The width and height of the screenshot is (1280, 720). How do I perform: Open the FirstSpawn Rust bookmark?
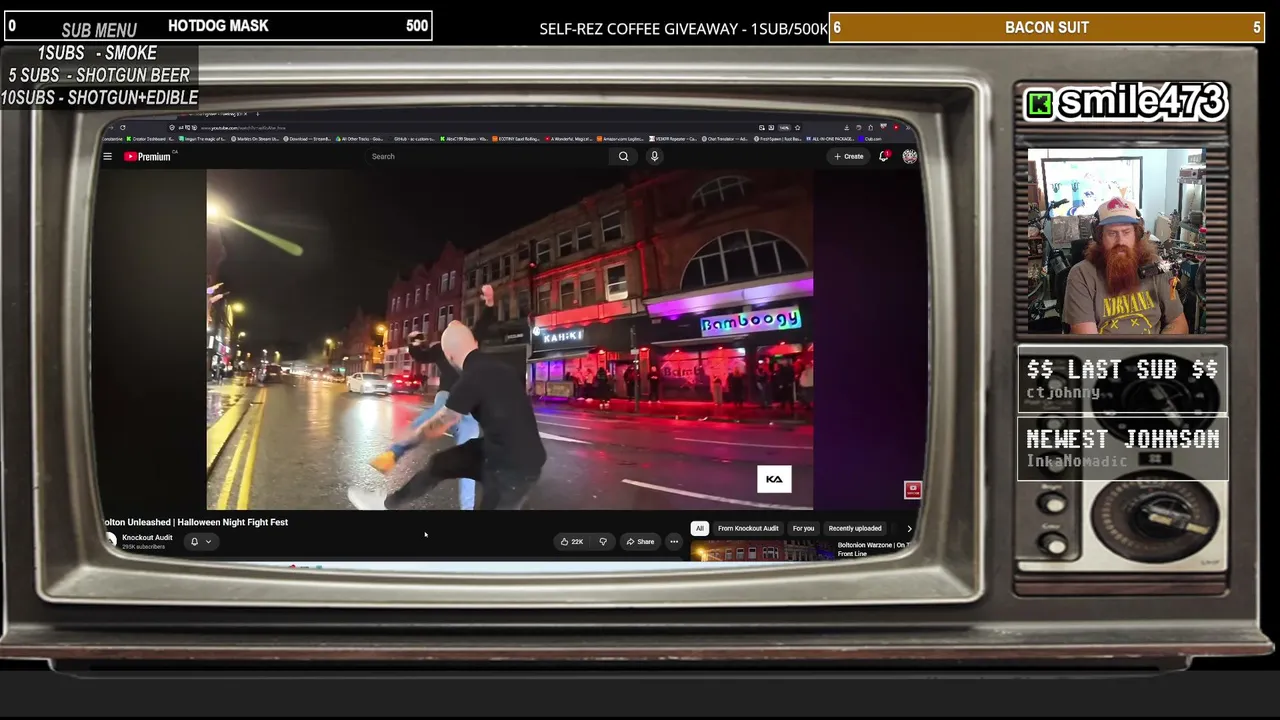(779, 139)
